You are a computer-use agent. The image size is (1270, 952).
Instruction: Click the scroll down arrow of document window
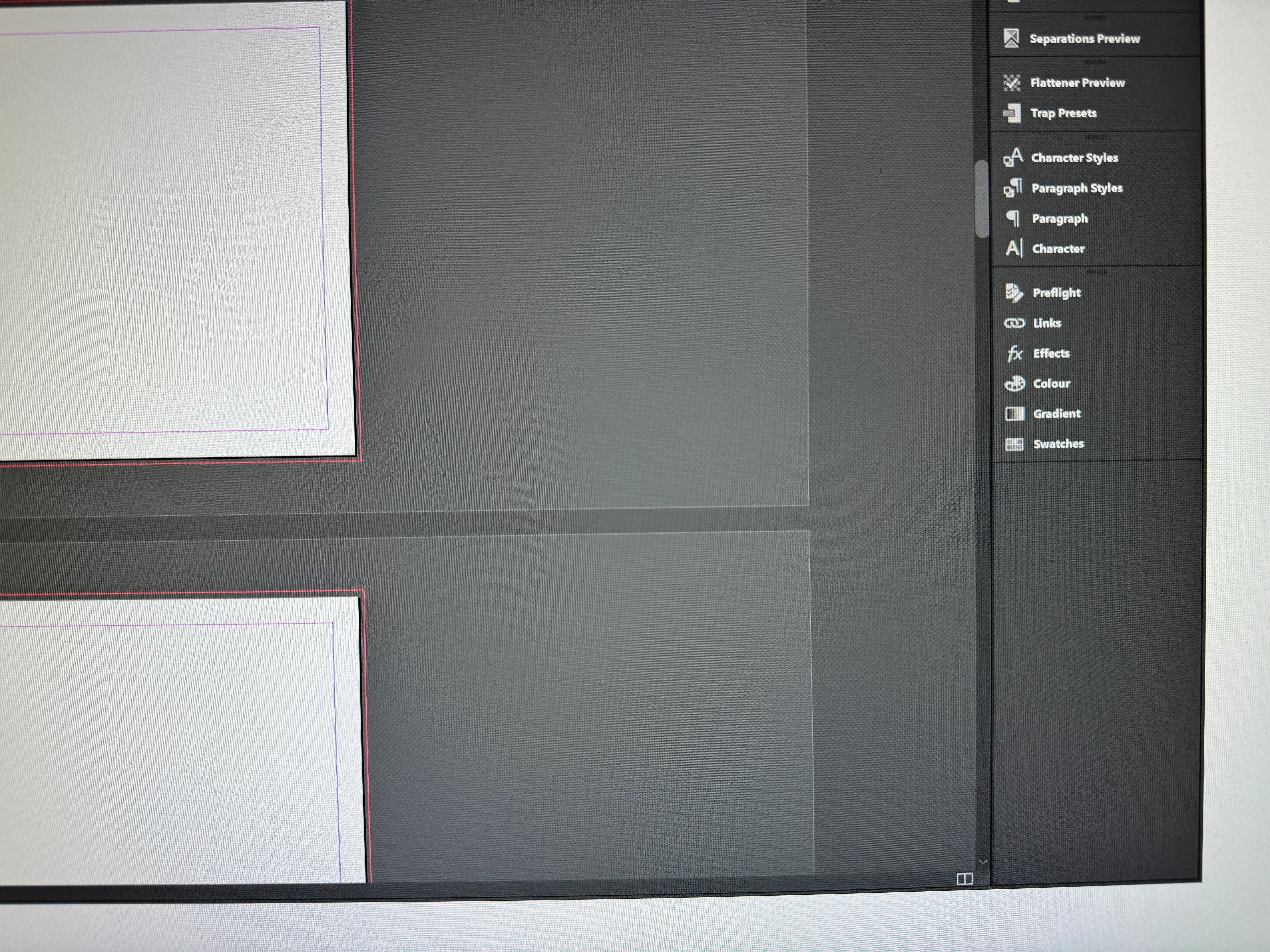point(983,862)
